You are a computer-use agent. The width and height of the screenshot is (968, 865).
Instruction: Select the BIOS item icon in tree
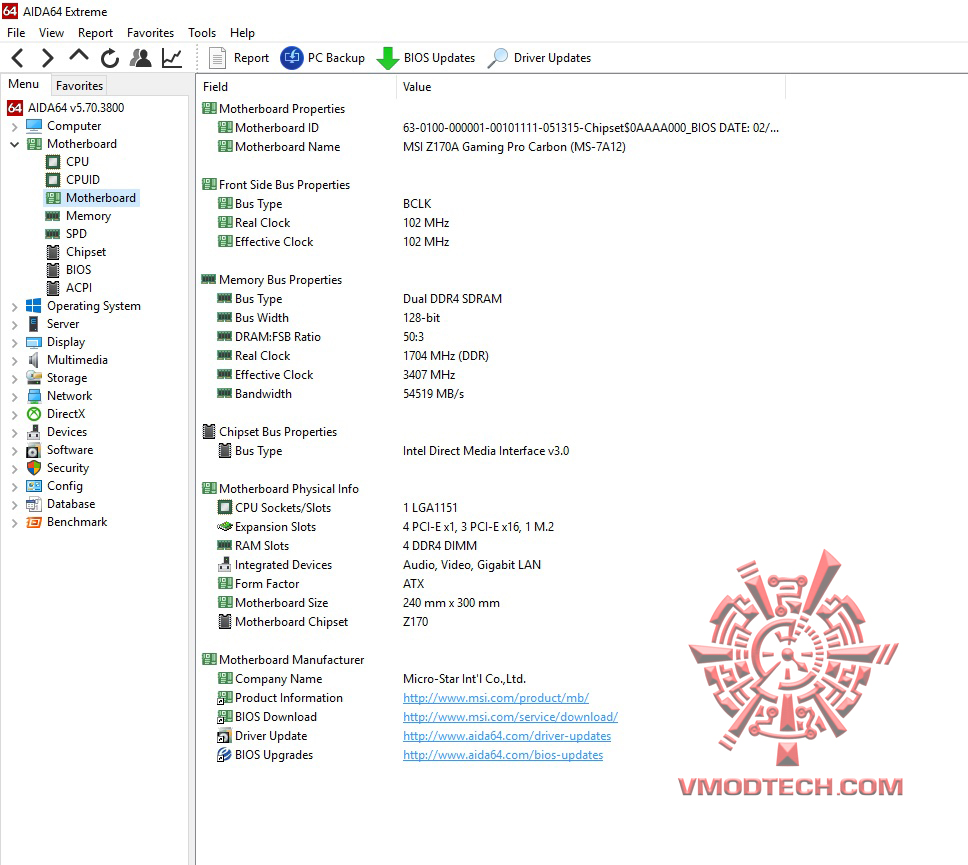click(53, 270)
